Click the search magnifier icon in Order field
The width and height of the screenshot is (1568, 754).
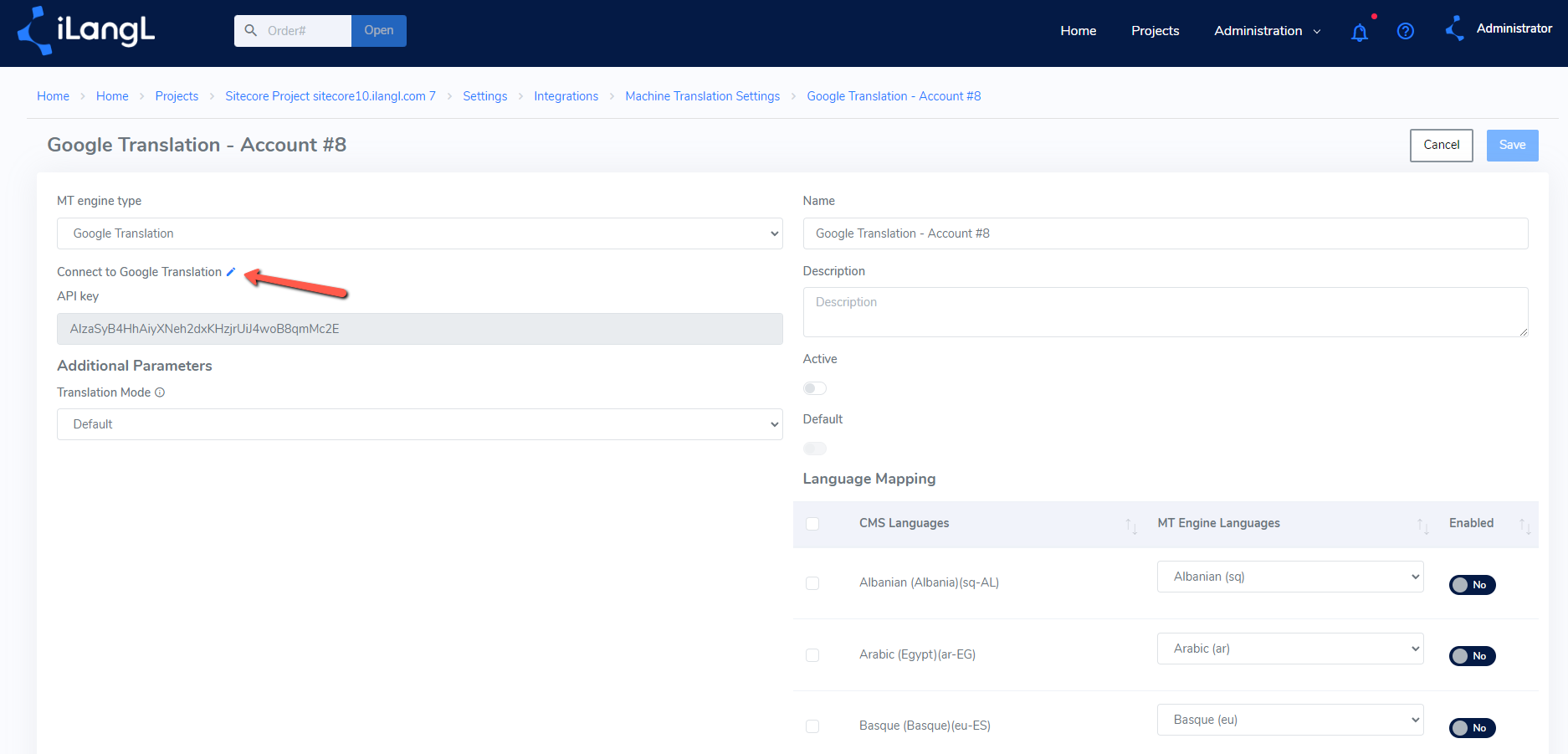click(x=250, y=30)
